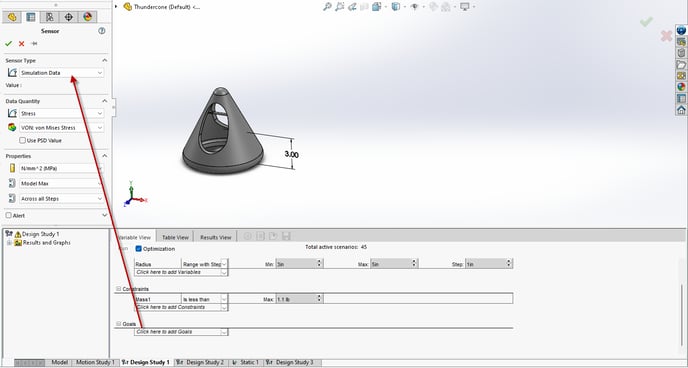Accept sensor with green checkmark

[8, 43]
